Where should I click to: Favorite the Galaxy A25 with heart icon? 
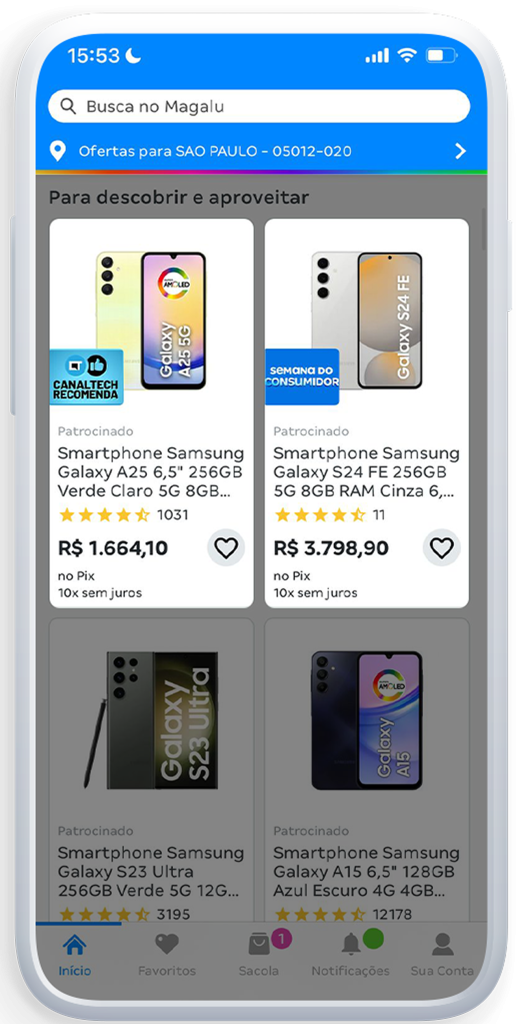[226, 547]
